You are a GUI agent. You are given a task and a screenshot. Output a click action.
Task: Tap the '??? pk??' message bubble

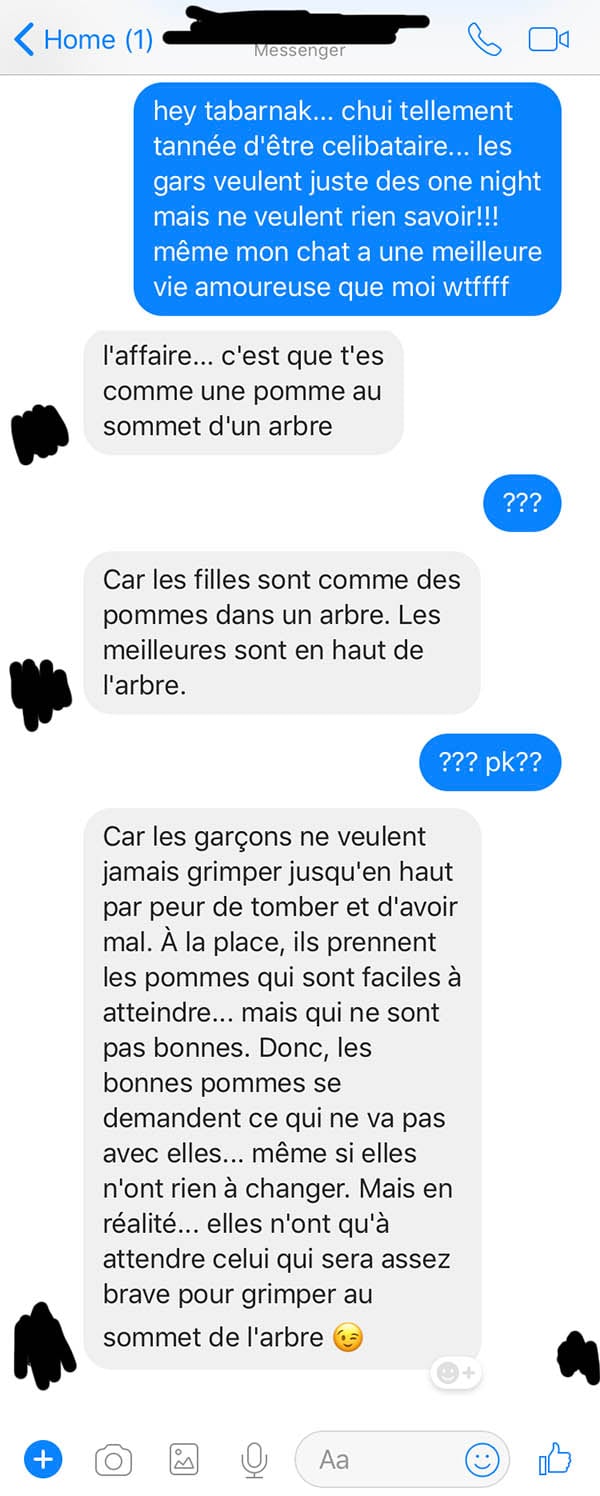(x=490, y=764)
